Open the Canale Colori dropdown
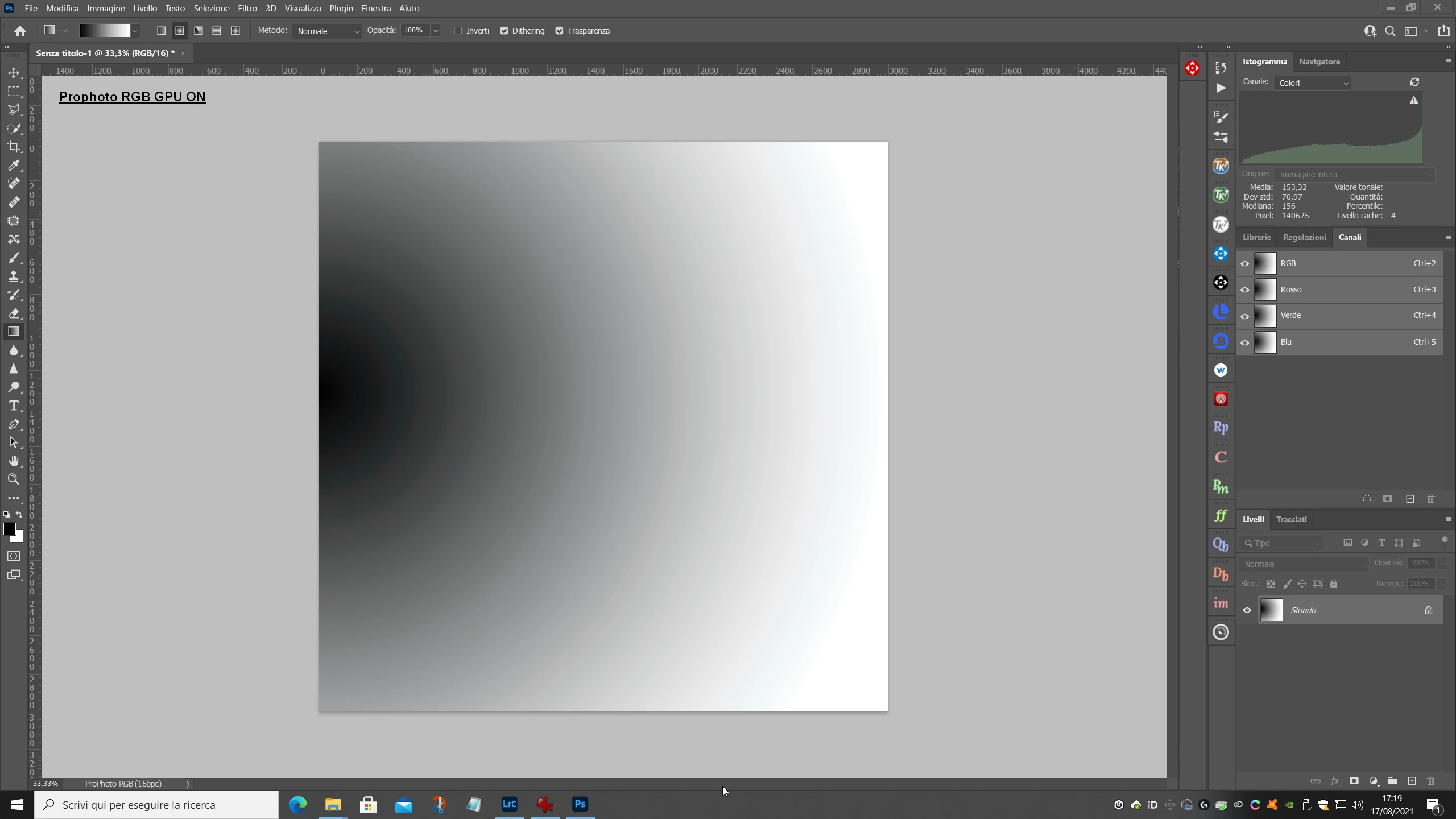This screenshot has height=819, width=1456. [1312, 83]
